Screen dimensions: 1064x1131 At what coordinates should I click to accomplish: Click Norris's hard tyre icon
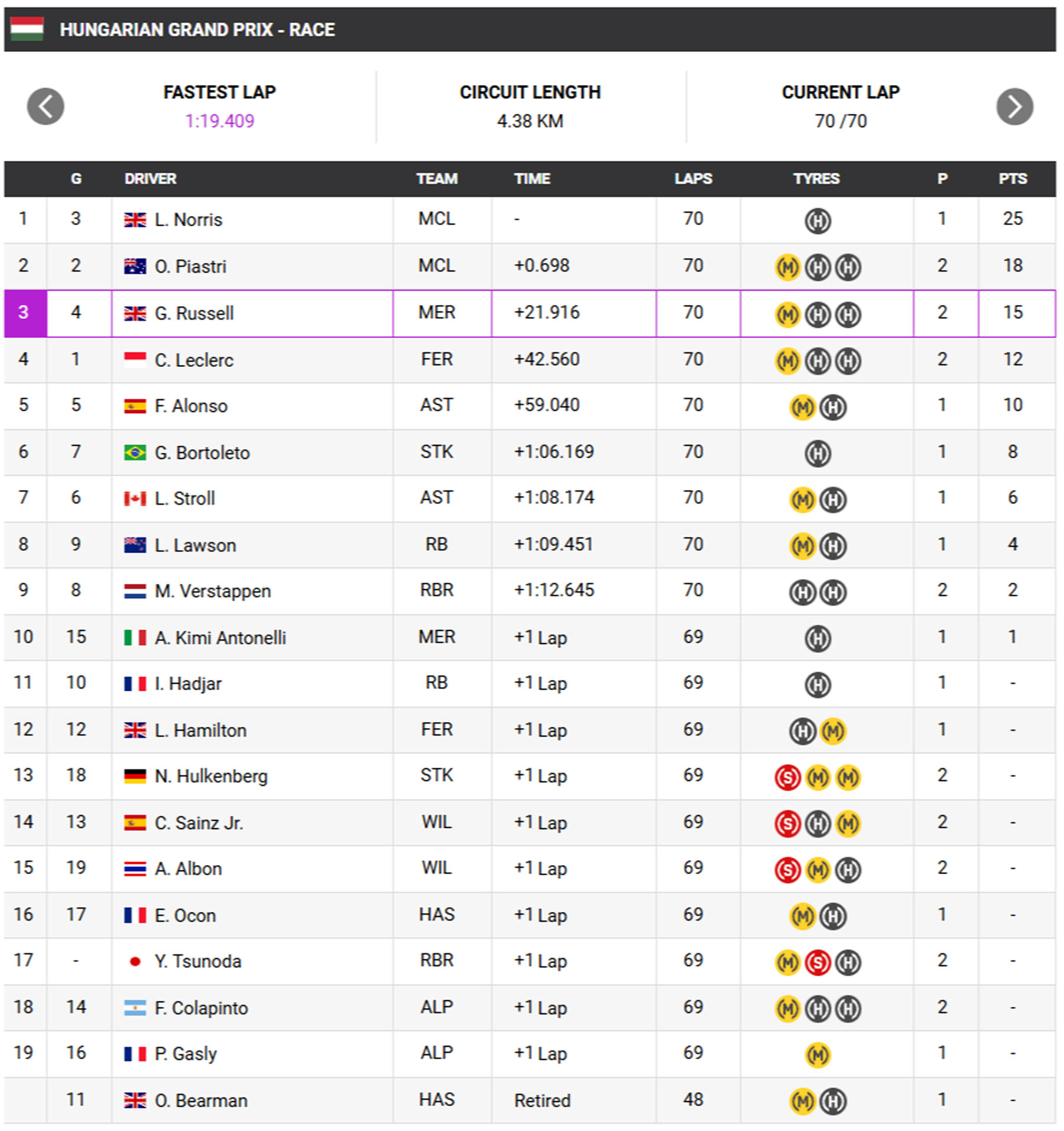(x=818, y=220)
